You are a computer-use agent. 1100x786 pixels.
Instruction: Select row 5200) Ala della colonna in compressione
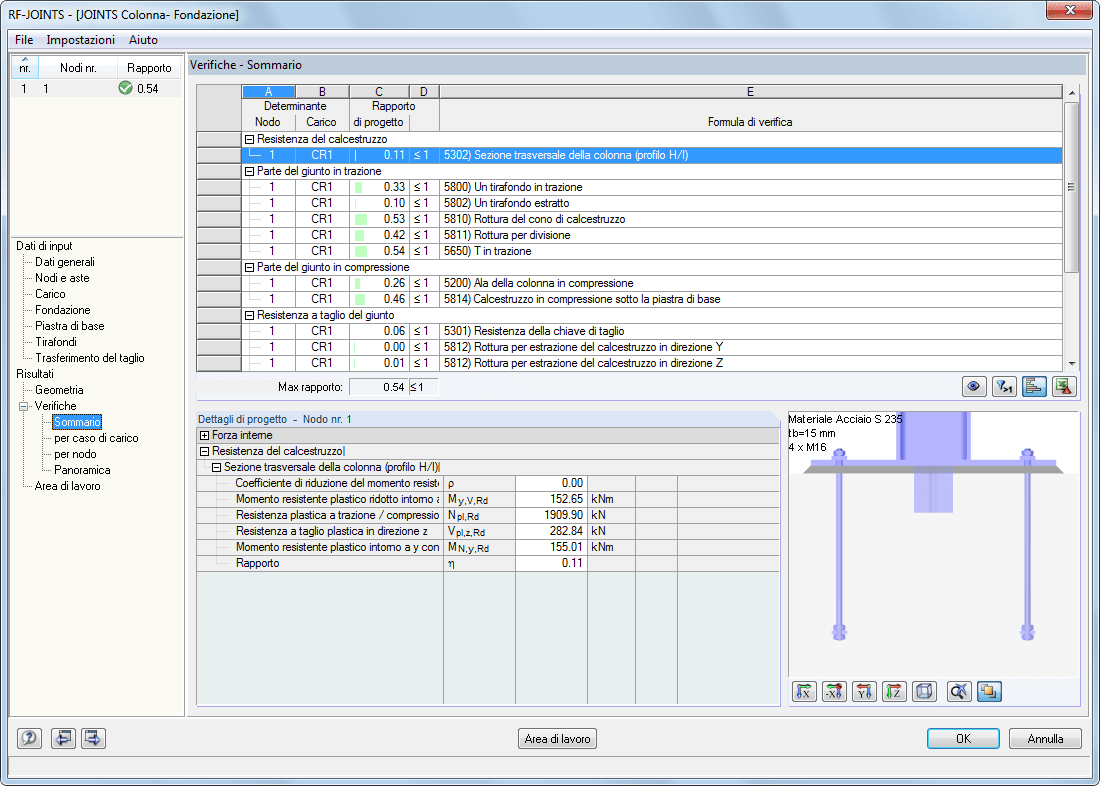tap(652, 284)
